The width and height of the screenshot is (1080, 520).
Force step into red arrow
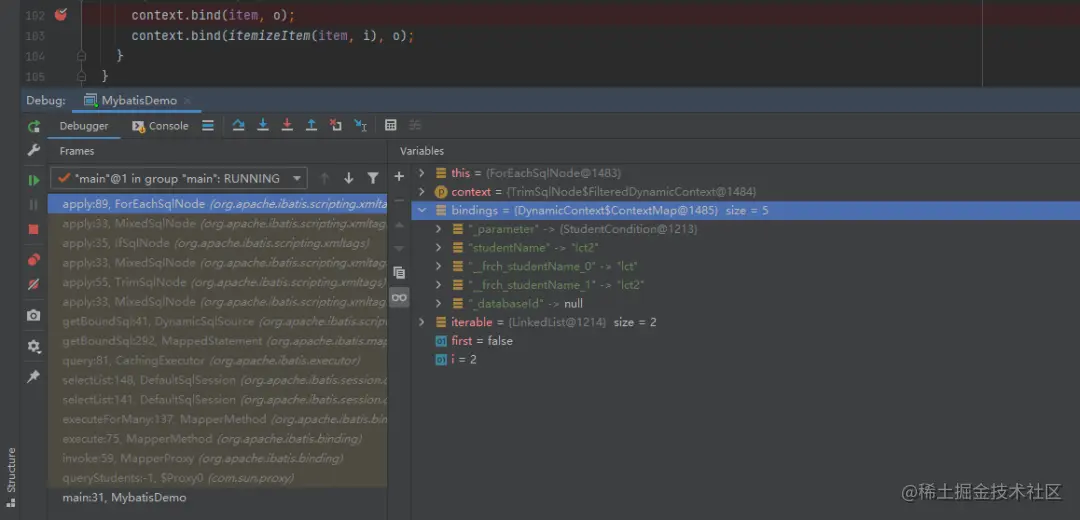click(287, 125)
